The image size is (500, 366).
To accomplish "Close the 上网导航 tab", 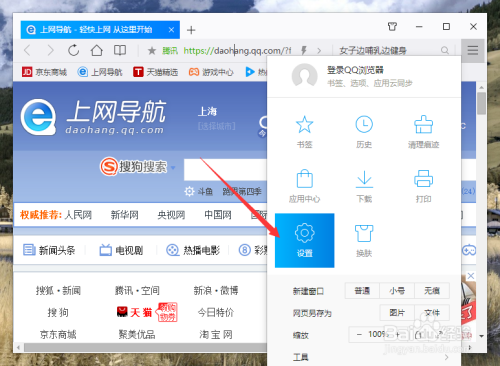I will point(171,30).
